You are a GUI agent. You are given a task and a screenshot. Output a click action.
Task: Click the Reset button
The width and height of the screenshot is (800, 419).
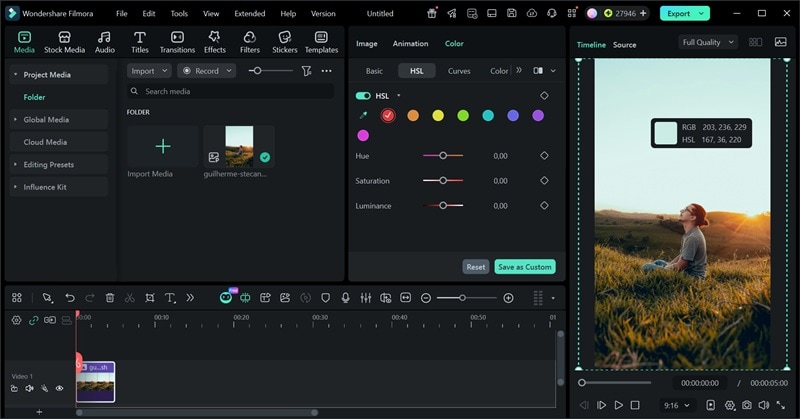(476, 267)
